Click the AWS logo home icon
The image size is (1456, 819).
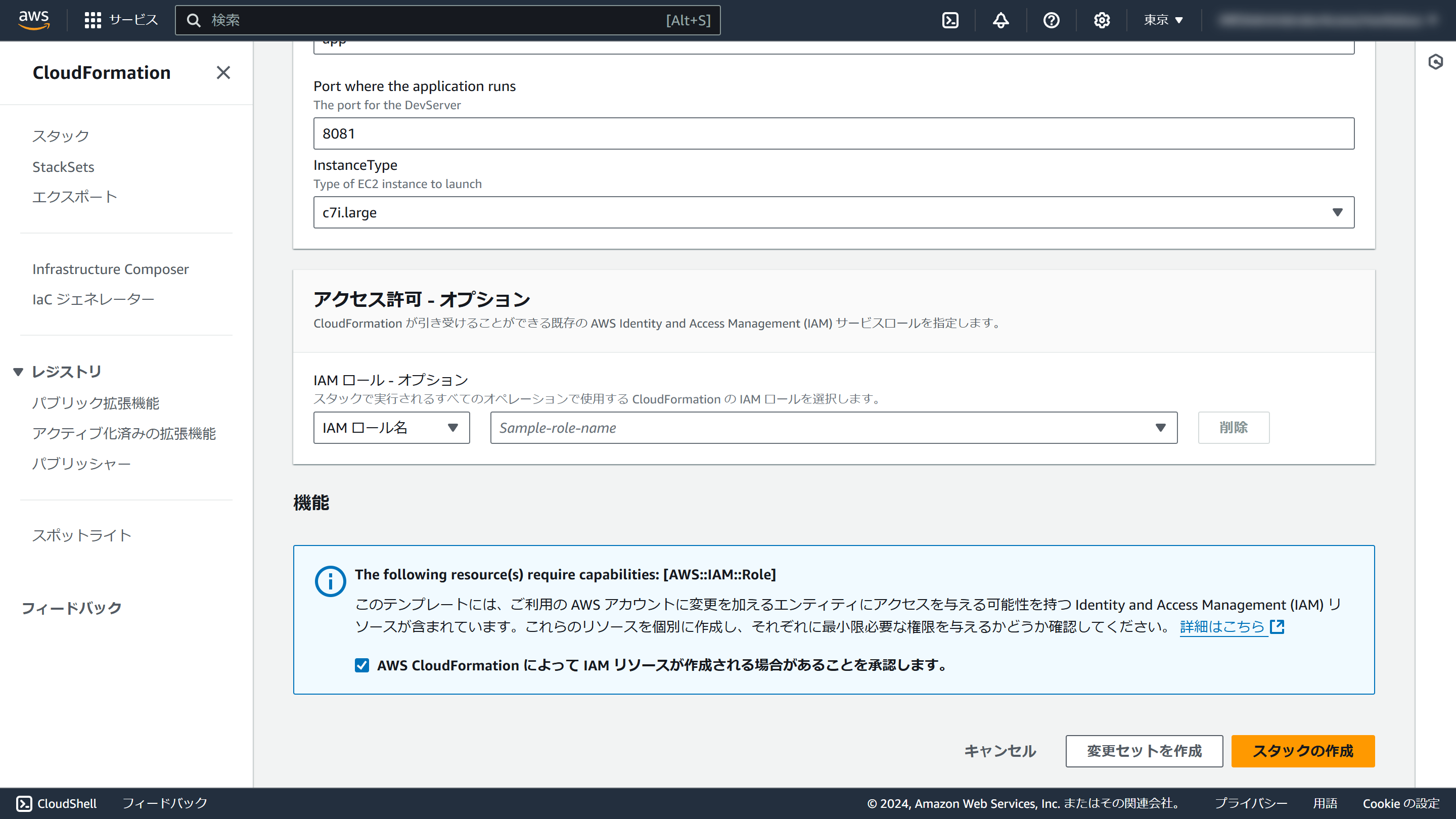[34, 19]
